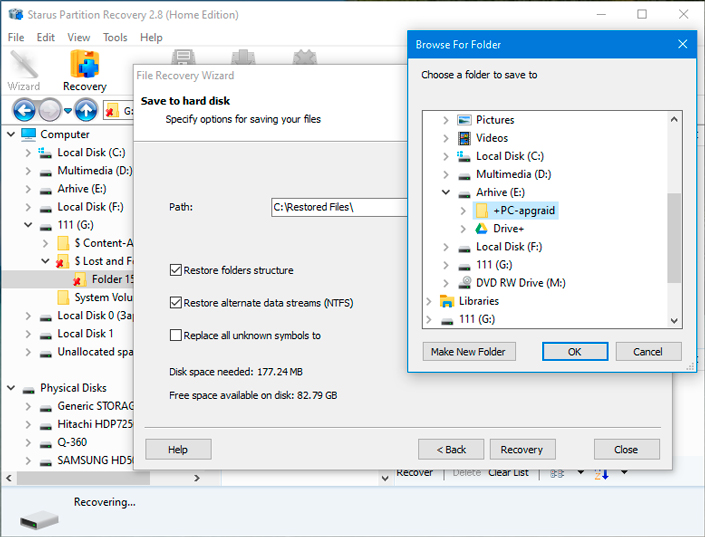The image size is (705, 537).
Task: Enable Replace all unknown symbols to
Action: [176, 336]
